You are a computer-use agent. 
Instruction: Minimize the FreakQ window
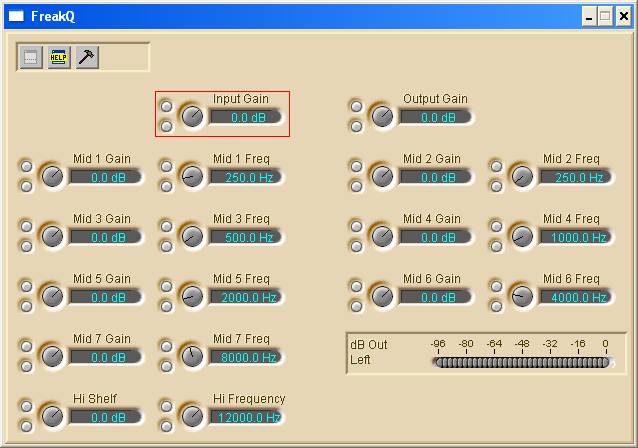pos(589,17)
